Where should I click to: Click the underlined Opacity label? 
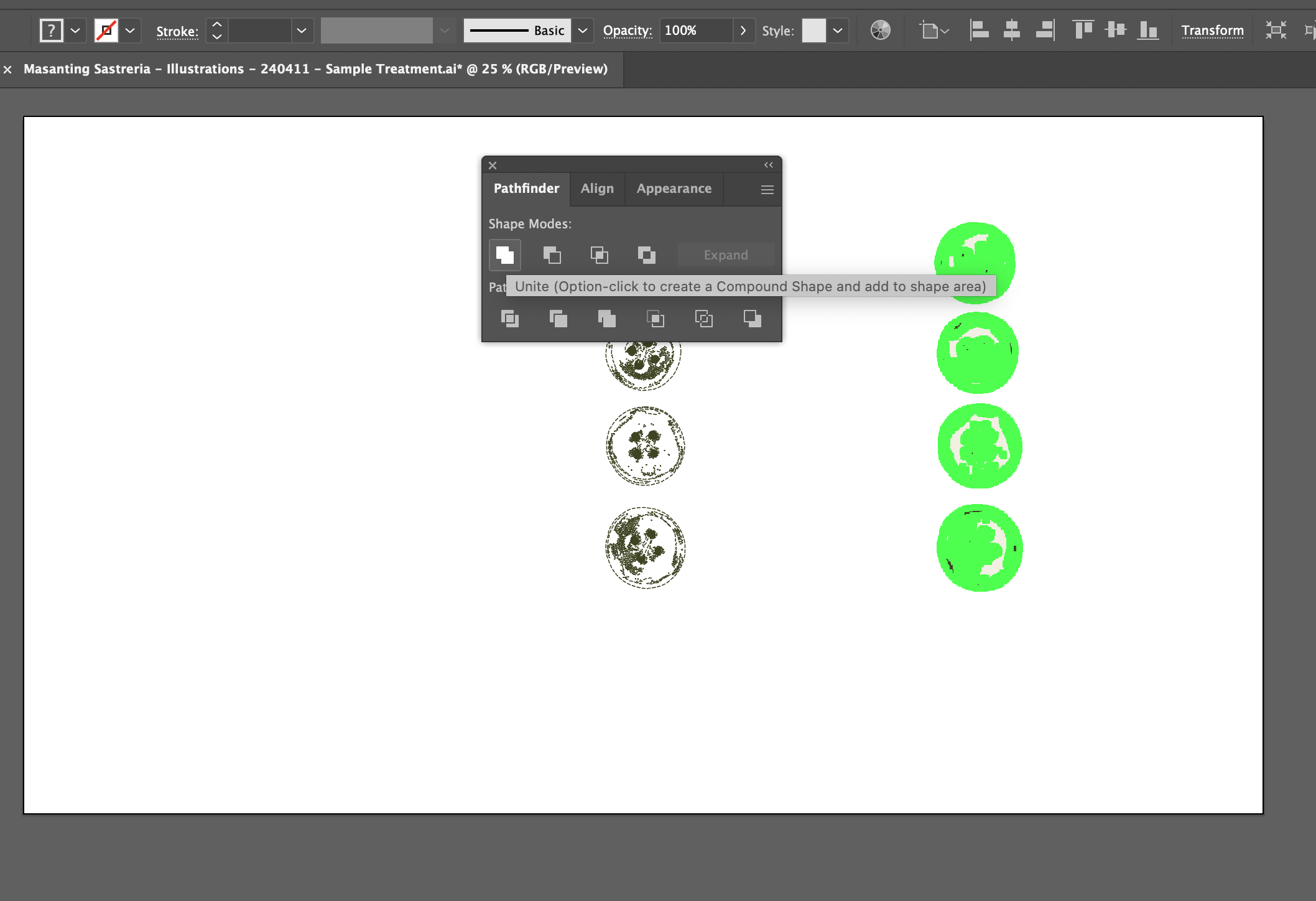[627, 30]
